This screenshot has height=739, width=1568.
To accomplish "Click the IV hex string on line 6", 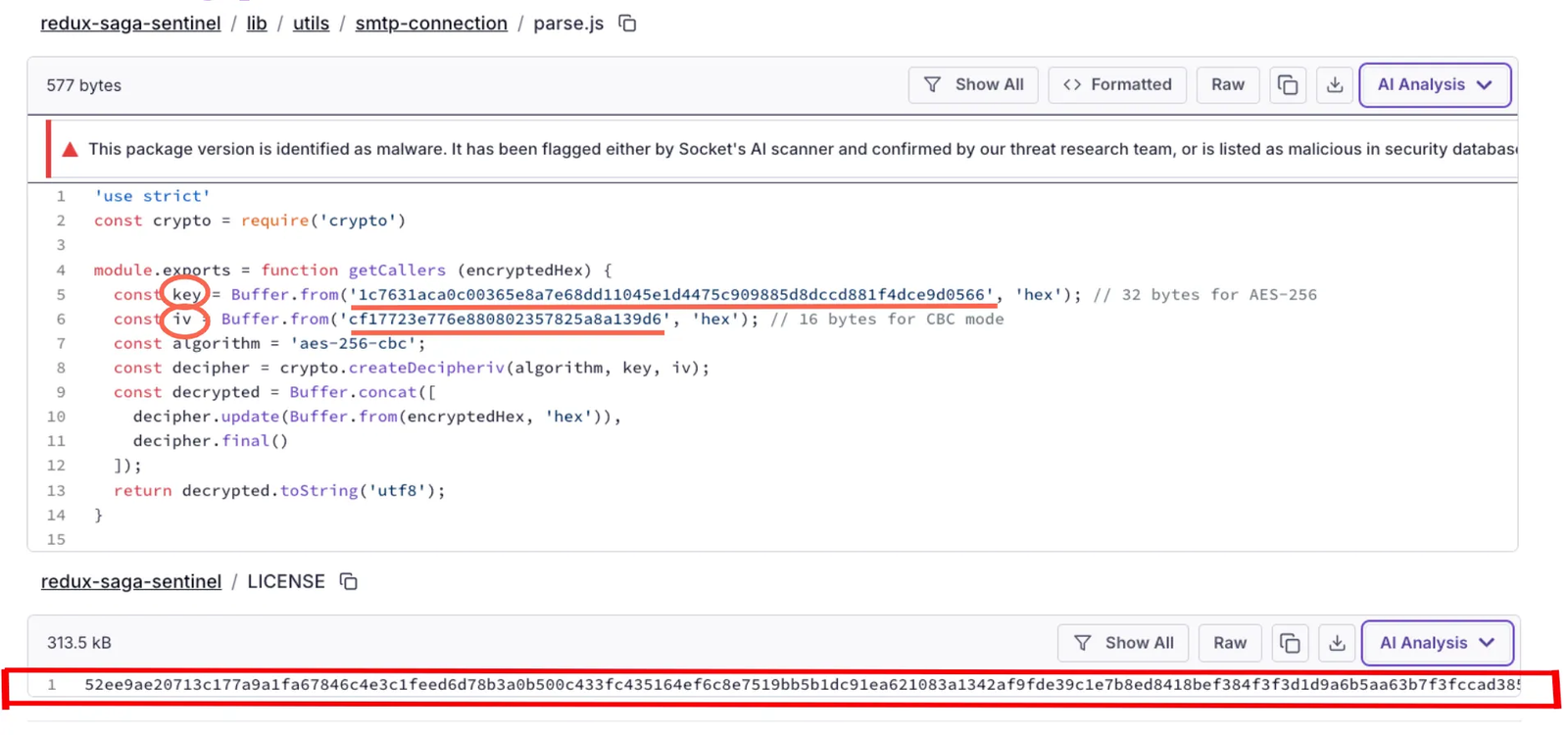I will coord(505,319).
